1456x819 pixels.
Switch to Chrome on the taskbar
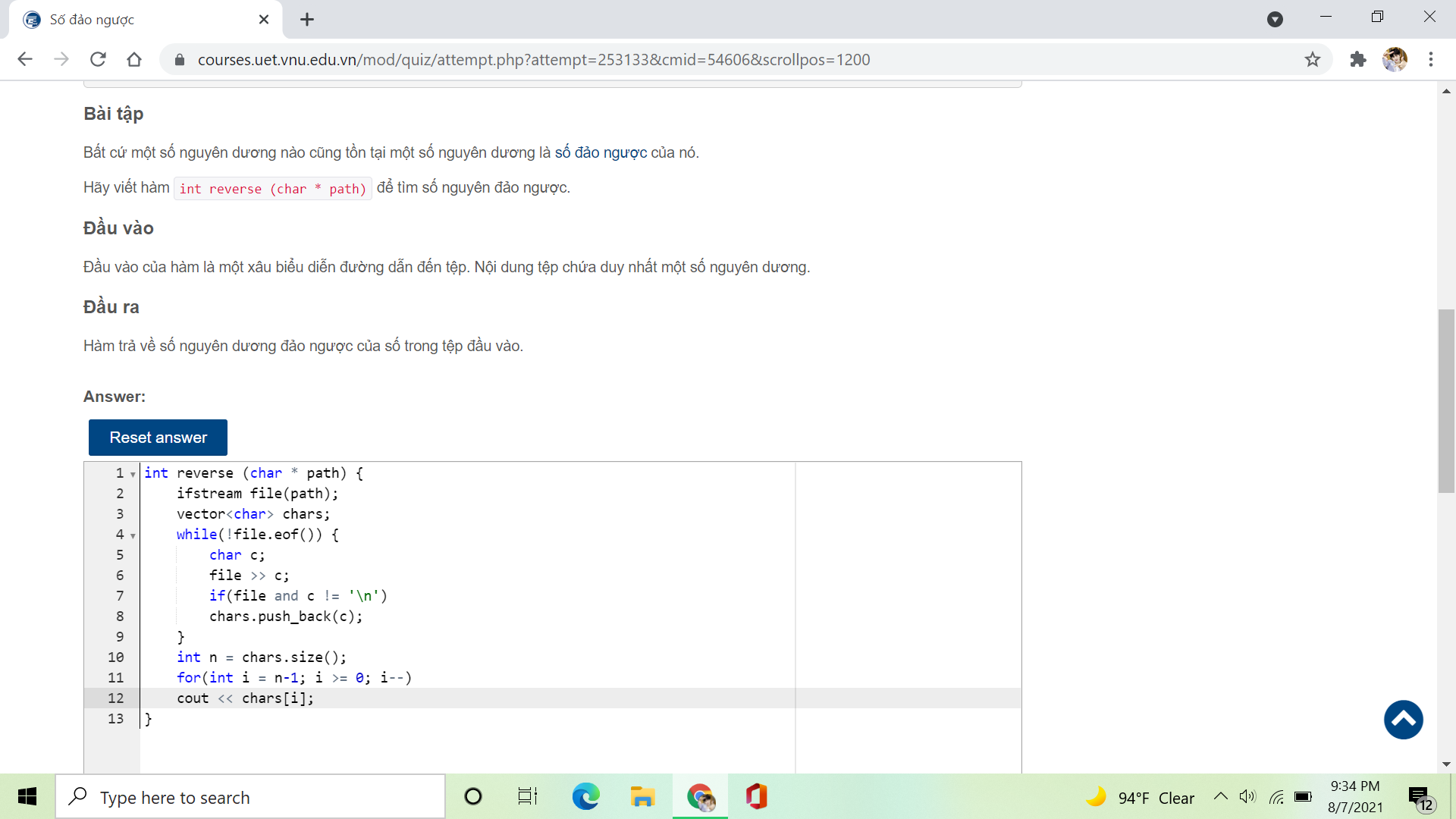click(x=700, y=797)
